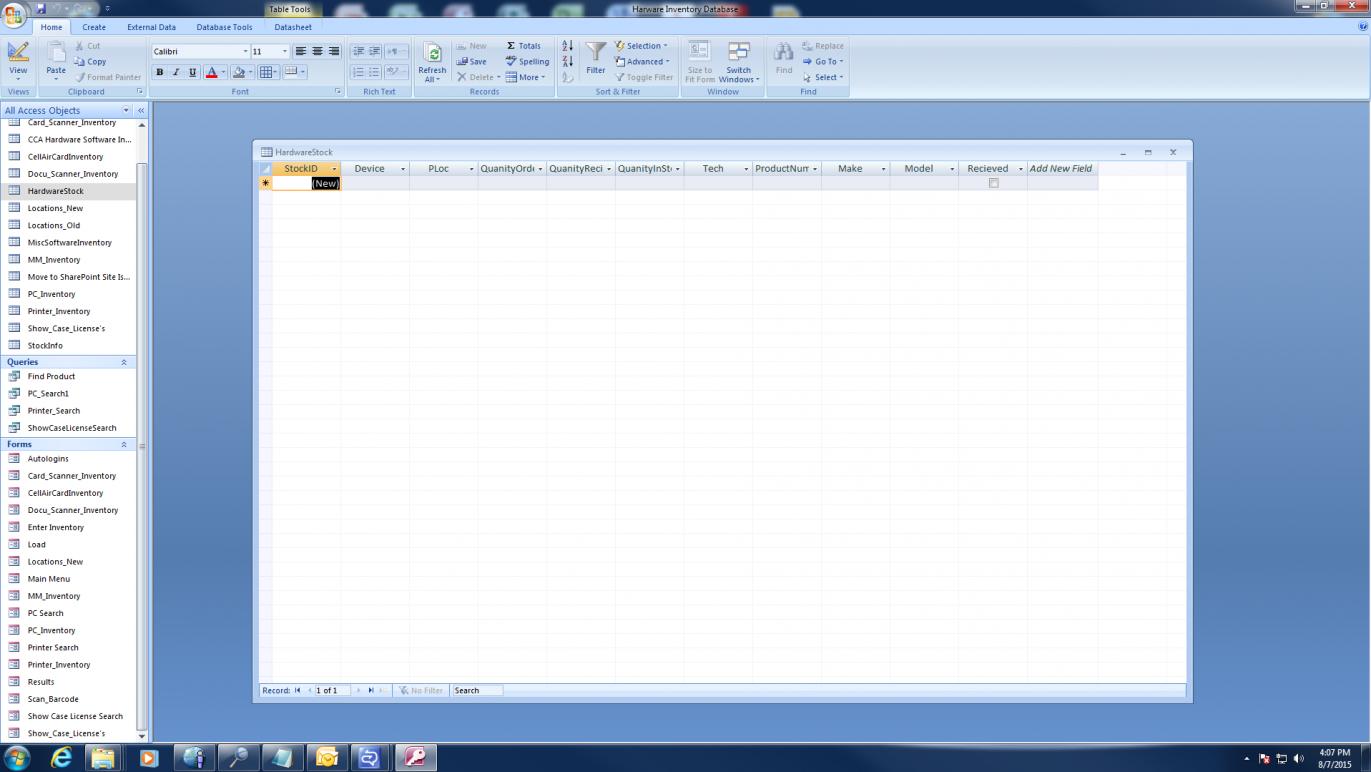Switch to the Datasheet tab
The width and height of the screenshot is (1371, 772).
pyautogui.click(x=293, y=27)
